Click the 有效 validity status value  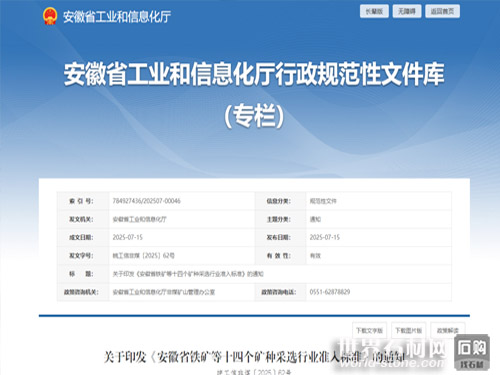coord(315,256)
